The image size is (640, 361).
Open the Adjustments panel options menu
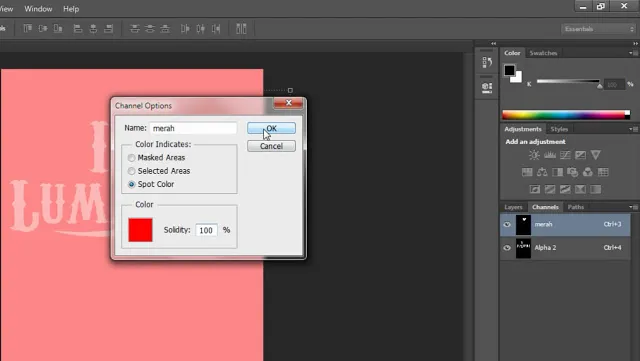point(633,129)
